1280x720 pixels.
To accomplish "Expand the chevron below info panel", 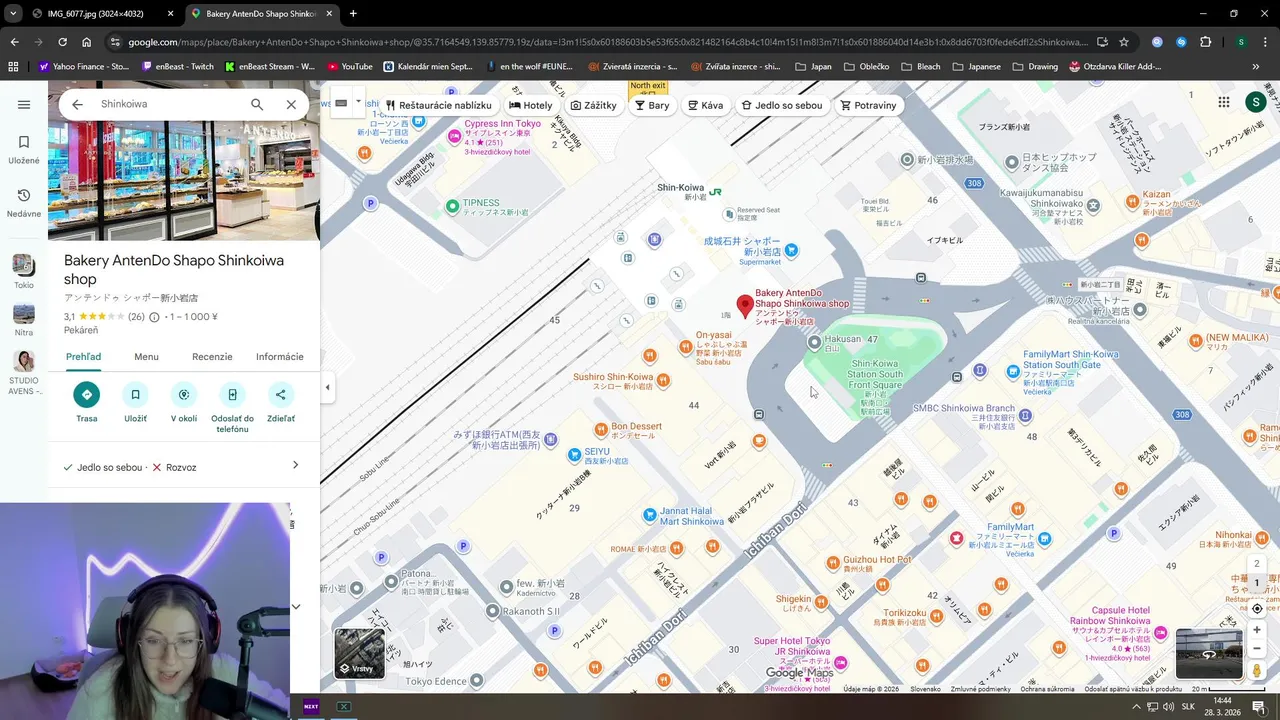I will 296,606.
